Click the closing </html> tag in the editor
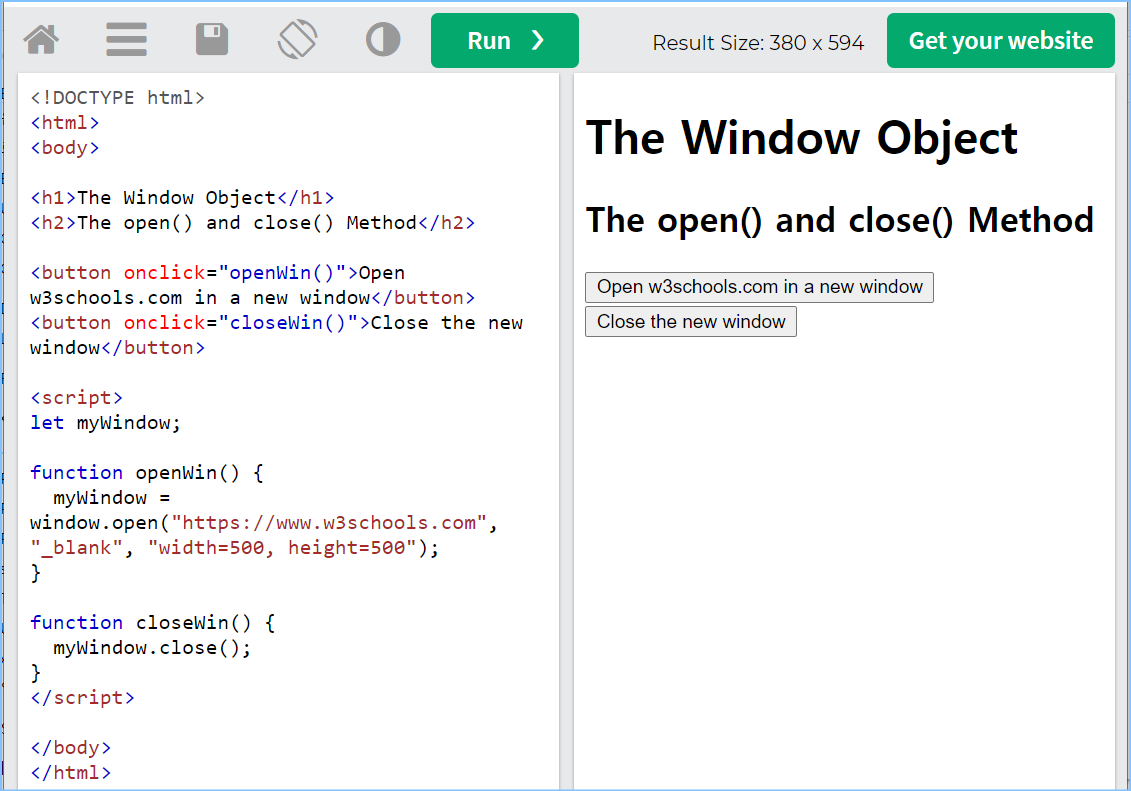Image resolution: width=1131 pixels, height=791 pixels. 71,773
